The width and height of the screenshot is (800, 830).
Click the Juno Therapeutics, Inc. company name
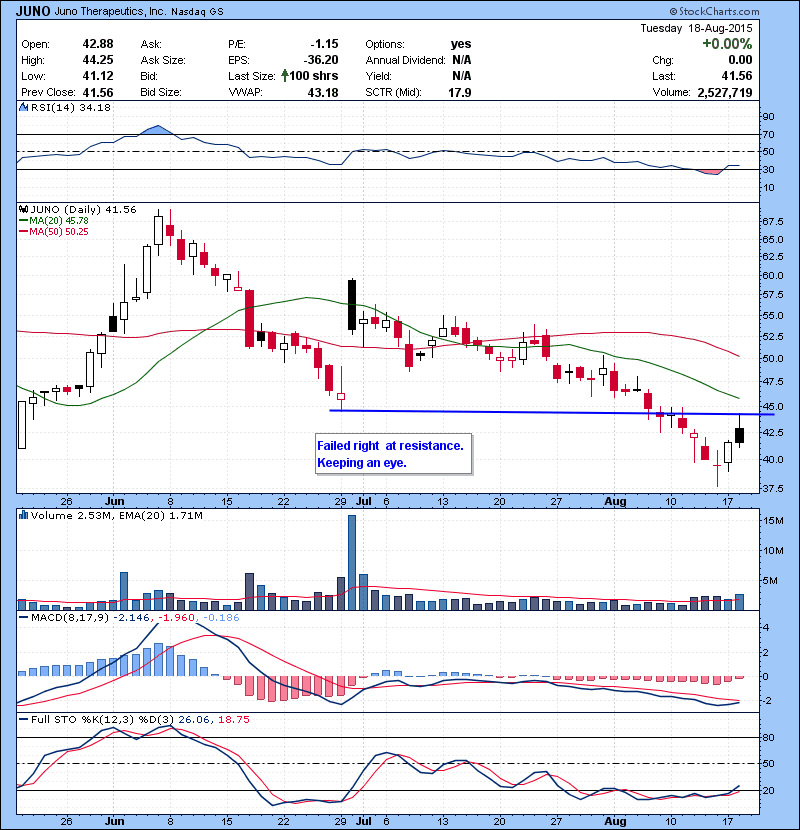pos(110,11)
